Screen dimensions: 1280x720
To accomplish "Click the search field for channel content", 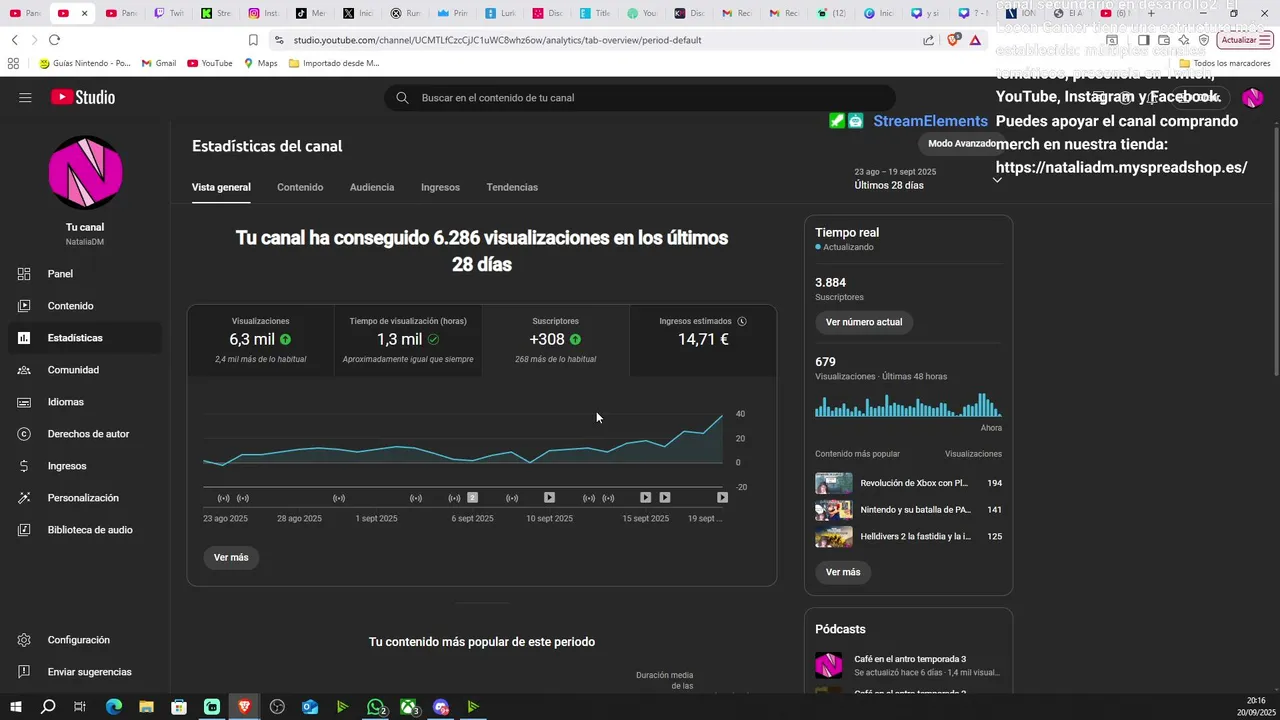I will tap(640, 98).
